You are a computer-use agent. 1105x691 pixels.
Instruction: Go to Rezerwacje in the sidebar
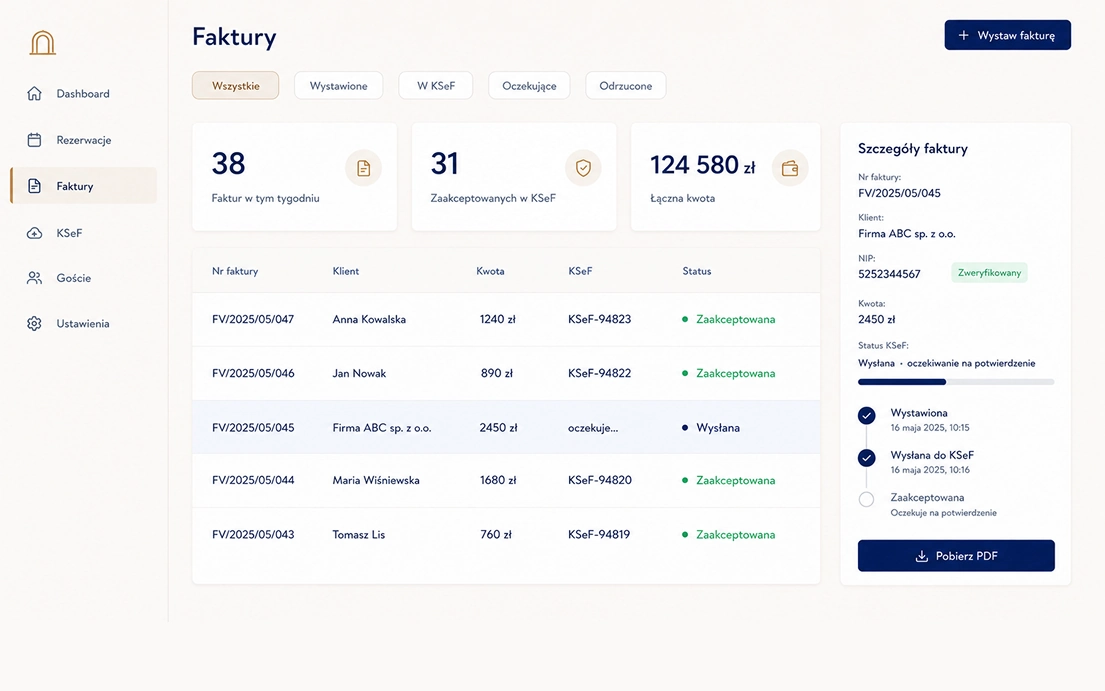[x=84, y=139]
